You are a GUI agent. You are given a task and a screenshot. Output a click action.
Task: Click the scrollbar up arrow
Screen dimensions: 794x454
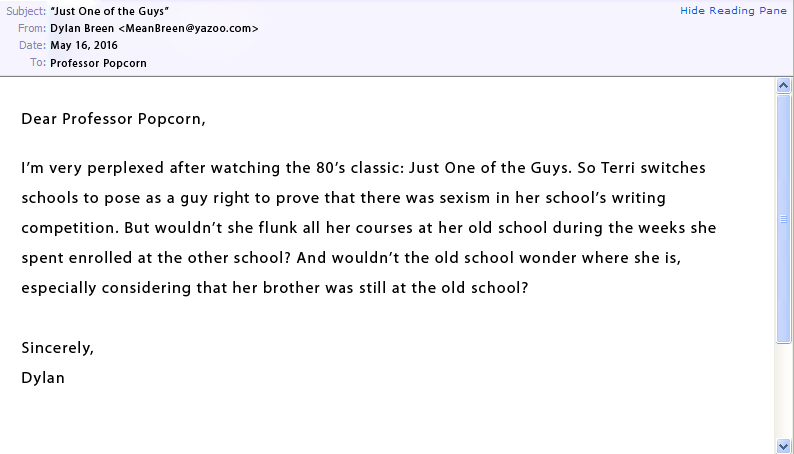point(784,87)
